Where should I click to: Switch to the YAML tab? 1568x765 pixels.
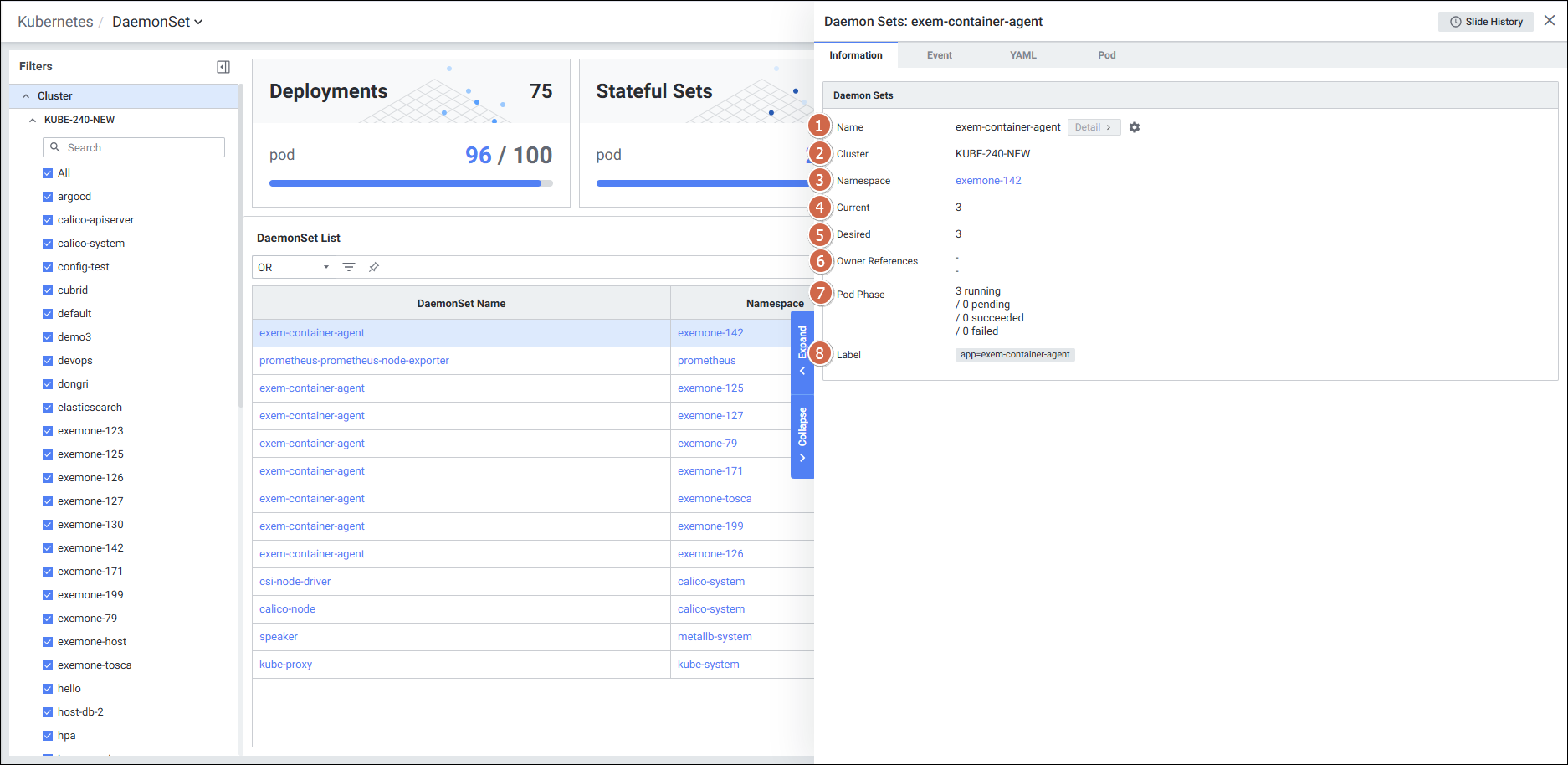click(x=1022, y=55)
